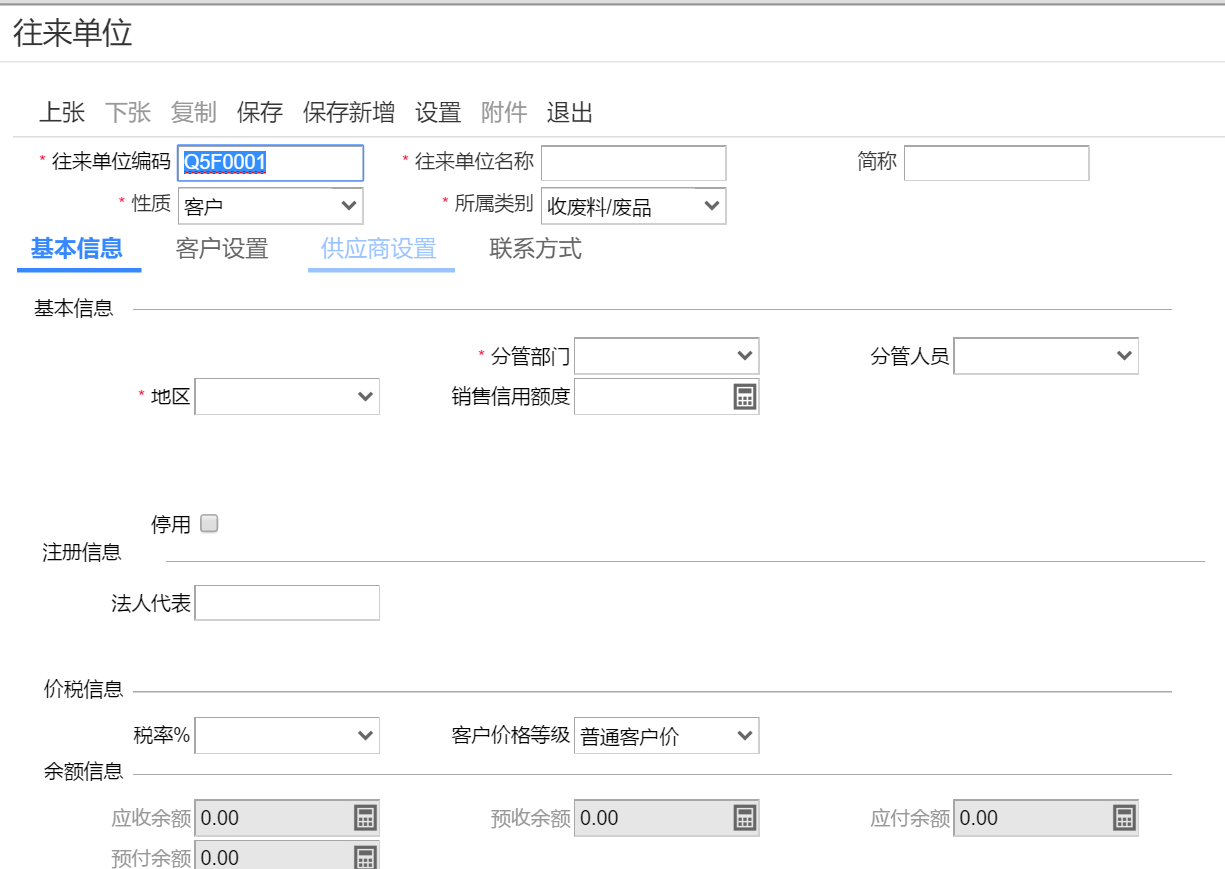Click the 应收余额 value 0.00

pos(220,818)
